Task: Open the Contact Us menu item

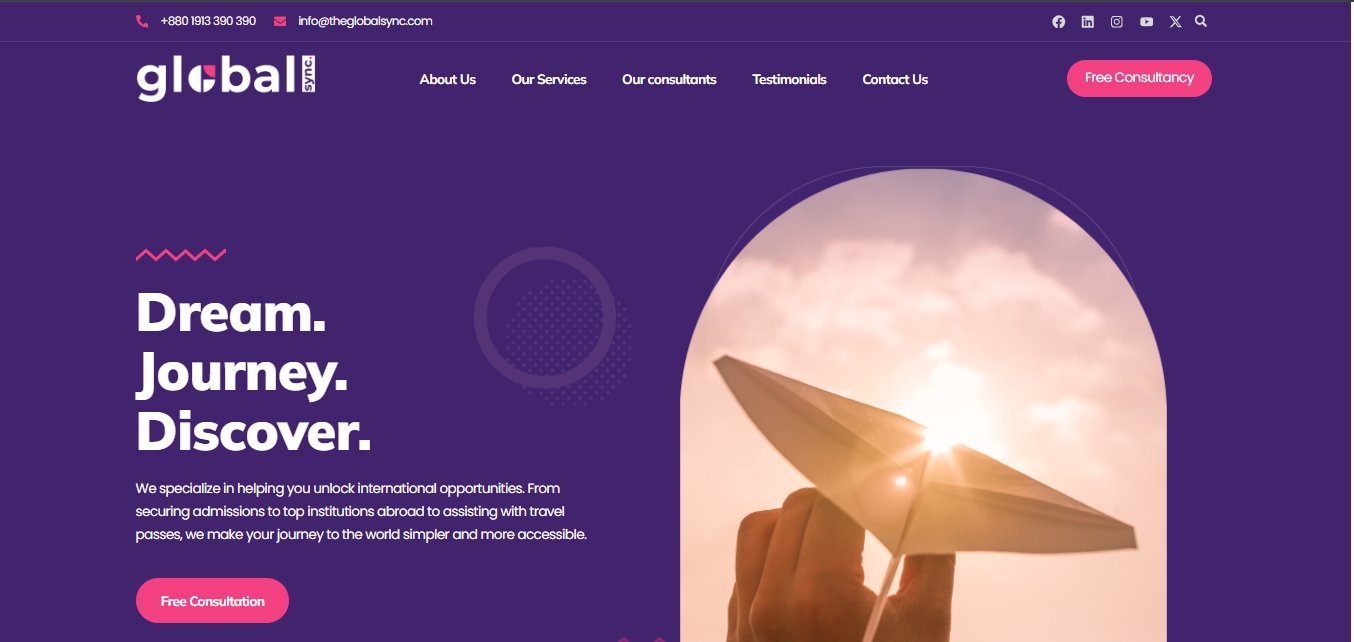Action: [895, 80]
